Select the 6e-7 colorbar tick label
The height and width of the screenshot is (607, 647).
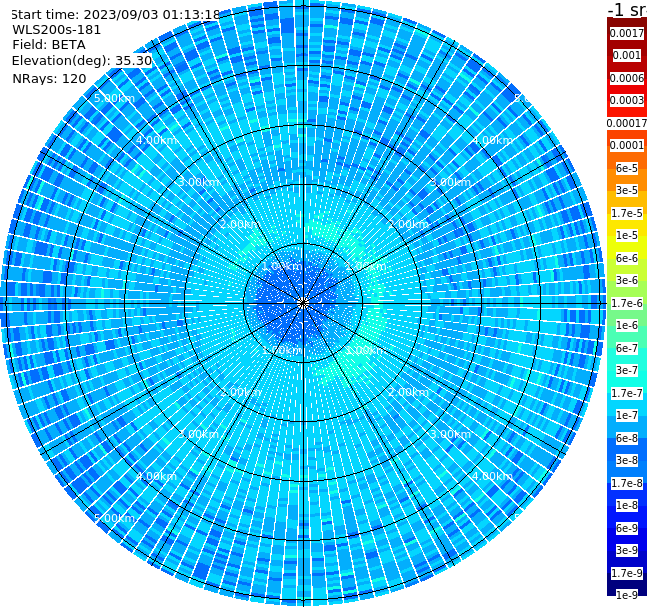coord(627,348)
